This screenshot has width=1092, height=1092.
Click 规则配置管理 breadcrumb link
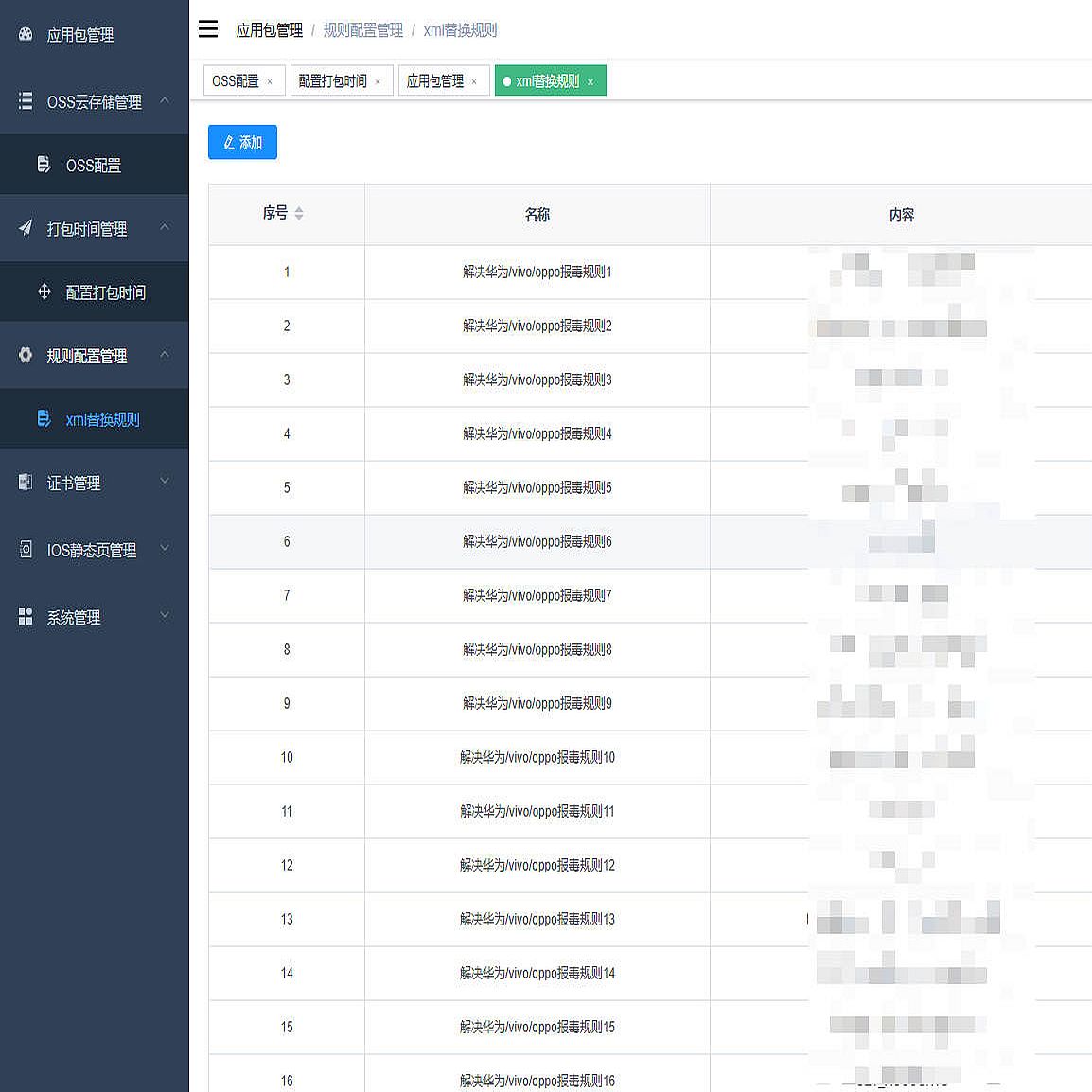(362, 30)
